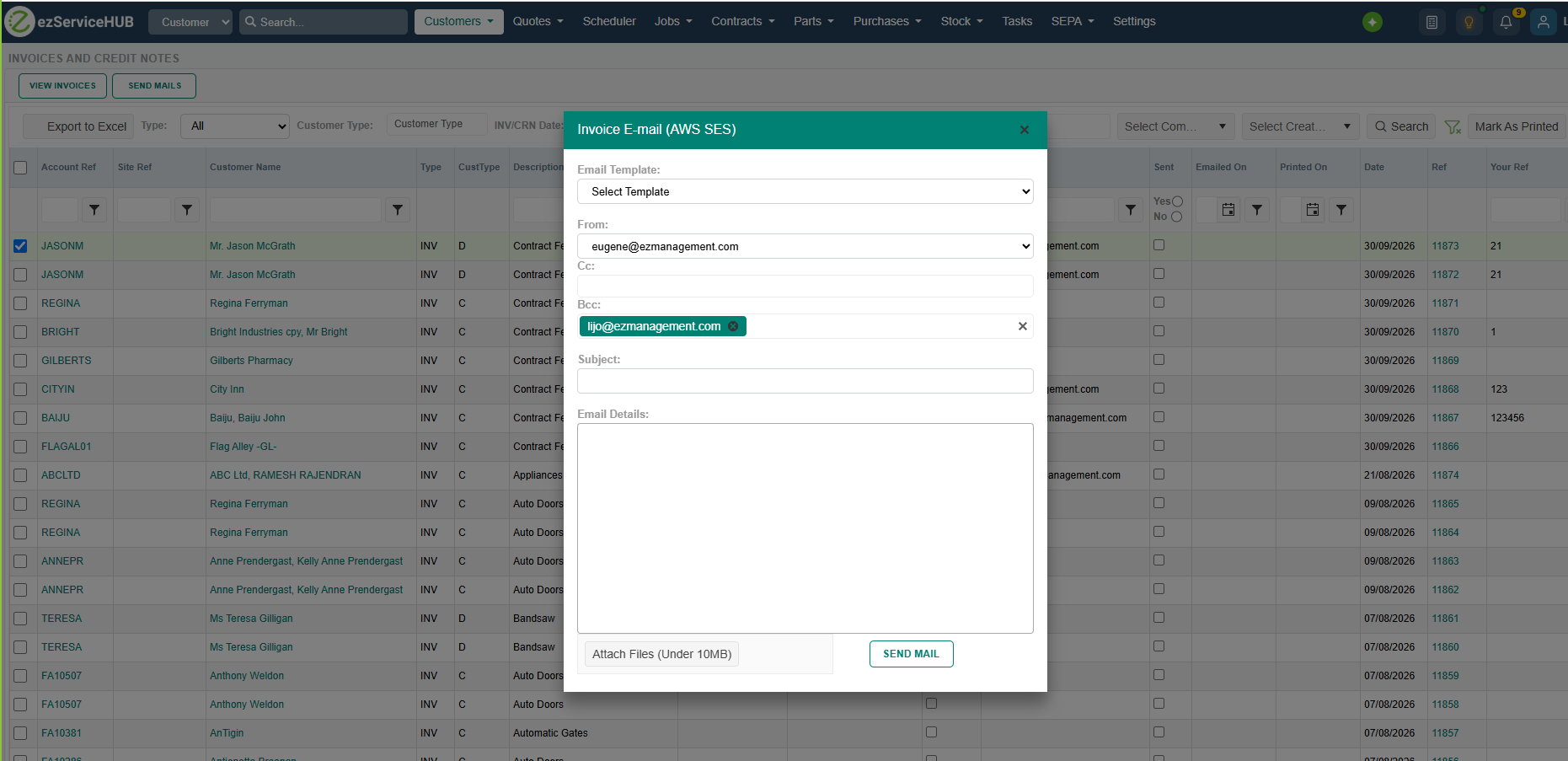
Task: Click the VIEW INVOICES button
Action: 63,86
